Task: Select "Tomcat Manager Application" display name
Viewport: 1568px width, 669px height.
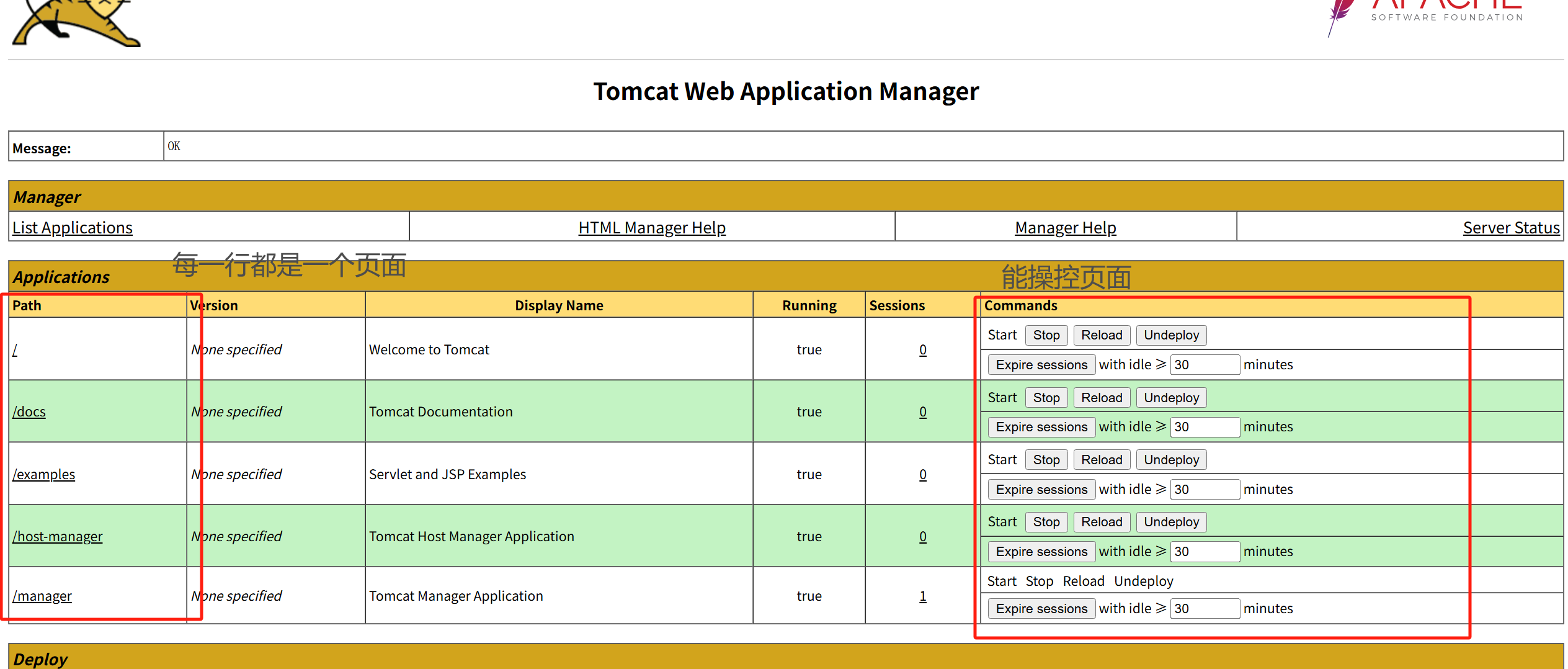Action: pos(456,596)
